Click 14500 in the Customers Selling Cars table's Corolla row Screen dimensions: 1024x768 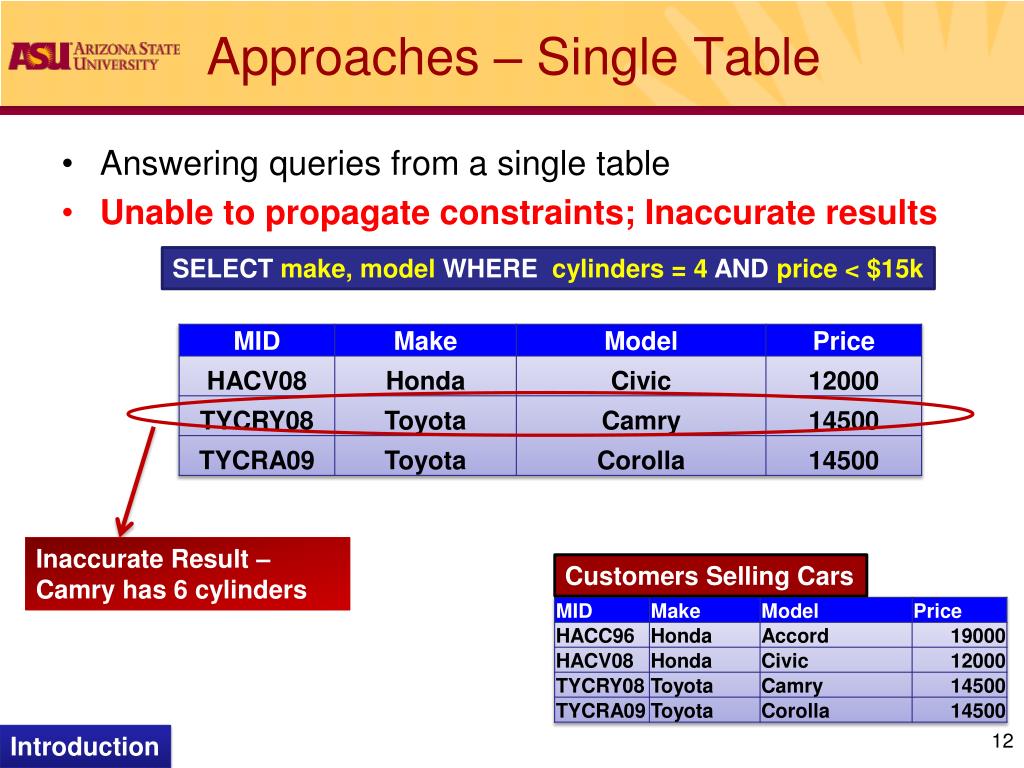click(x=959, y=711)
